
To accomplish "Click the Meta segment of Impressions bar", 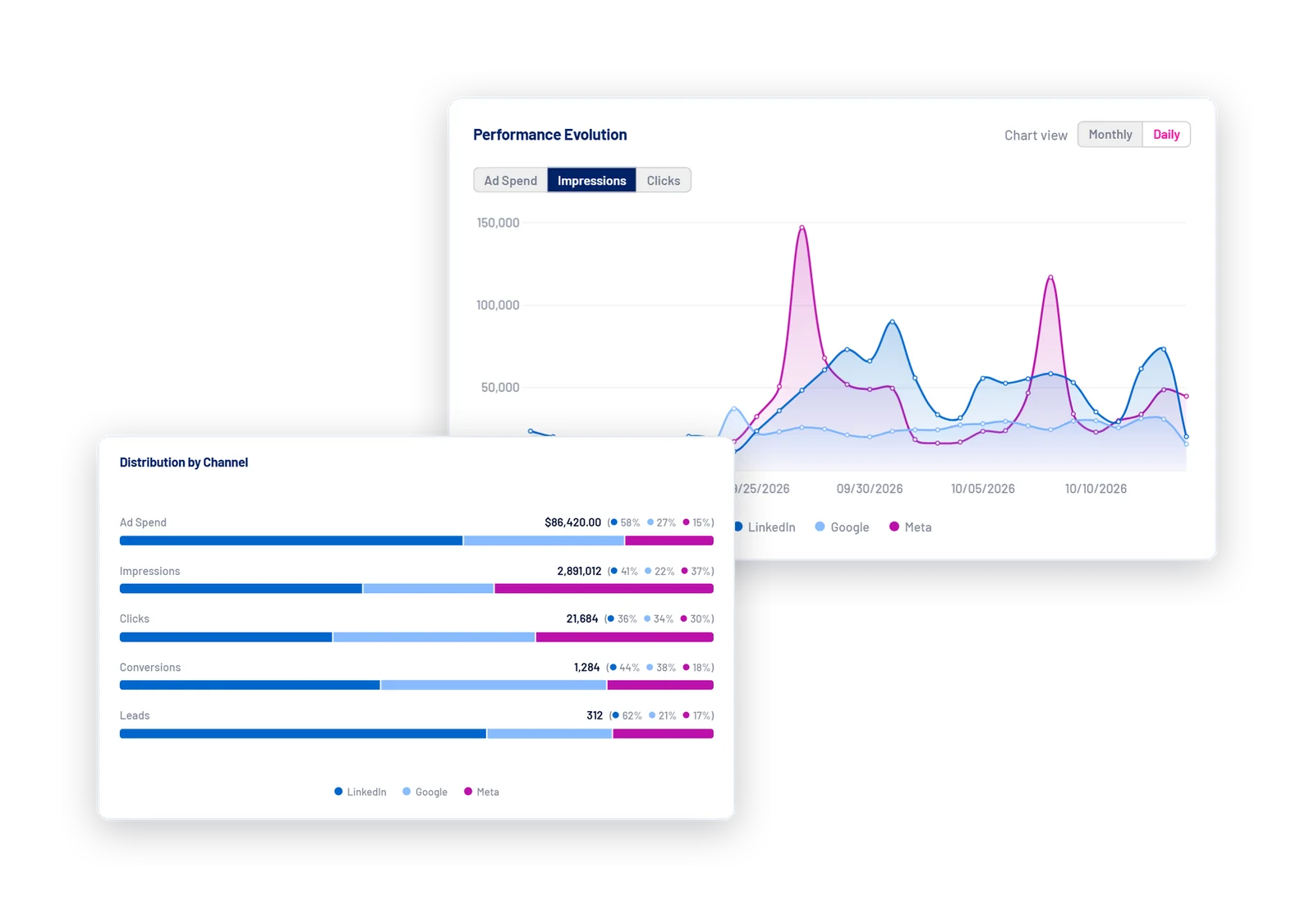I will (x=604, y=589).
